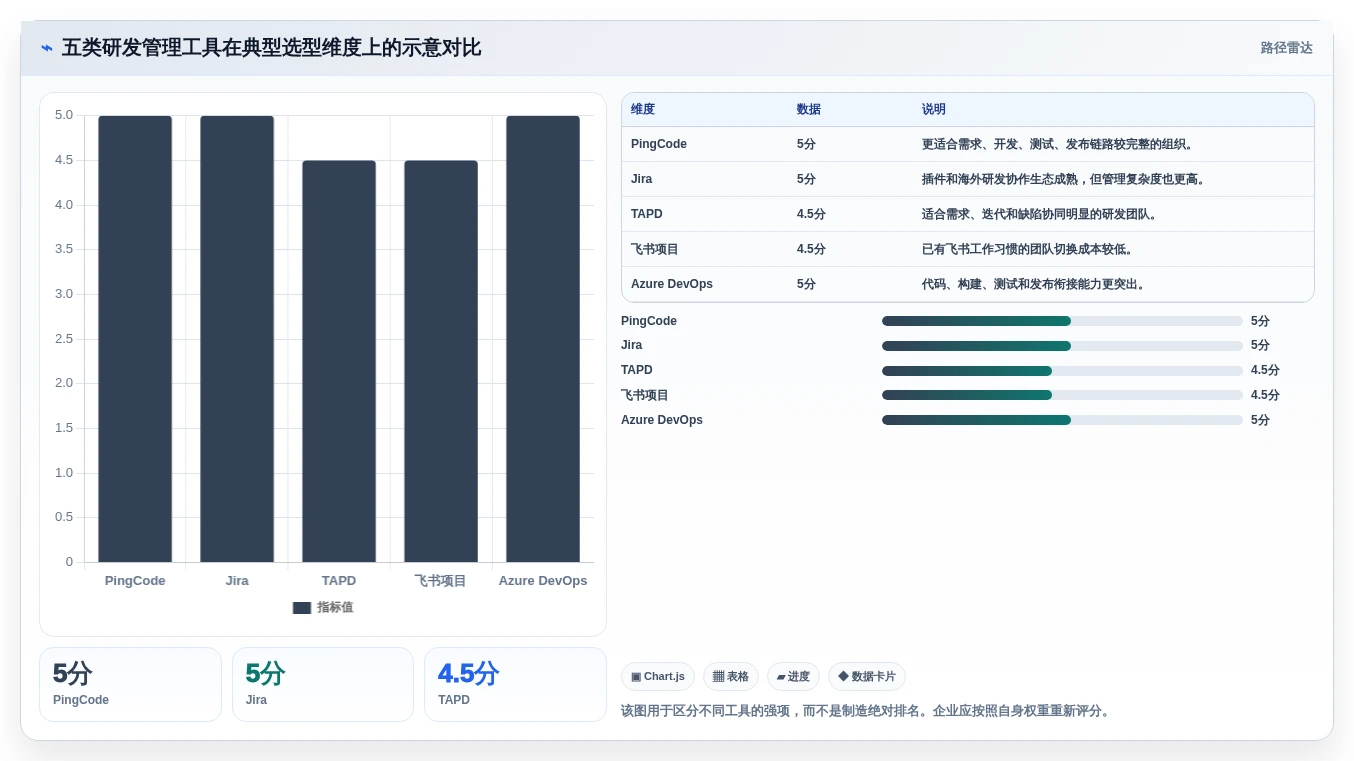
Task: Click the 维度 column header
Action: 643,110
